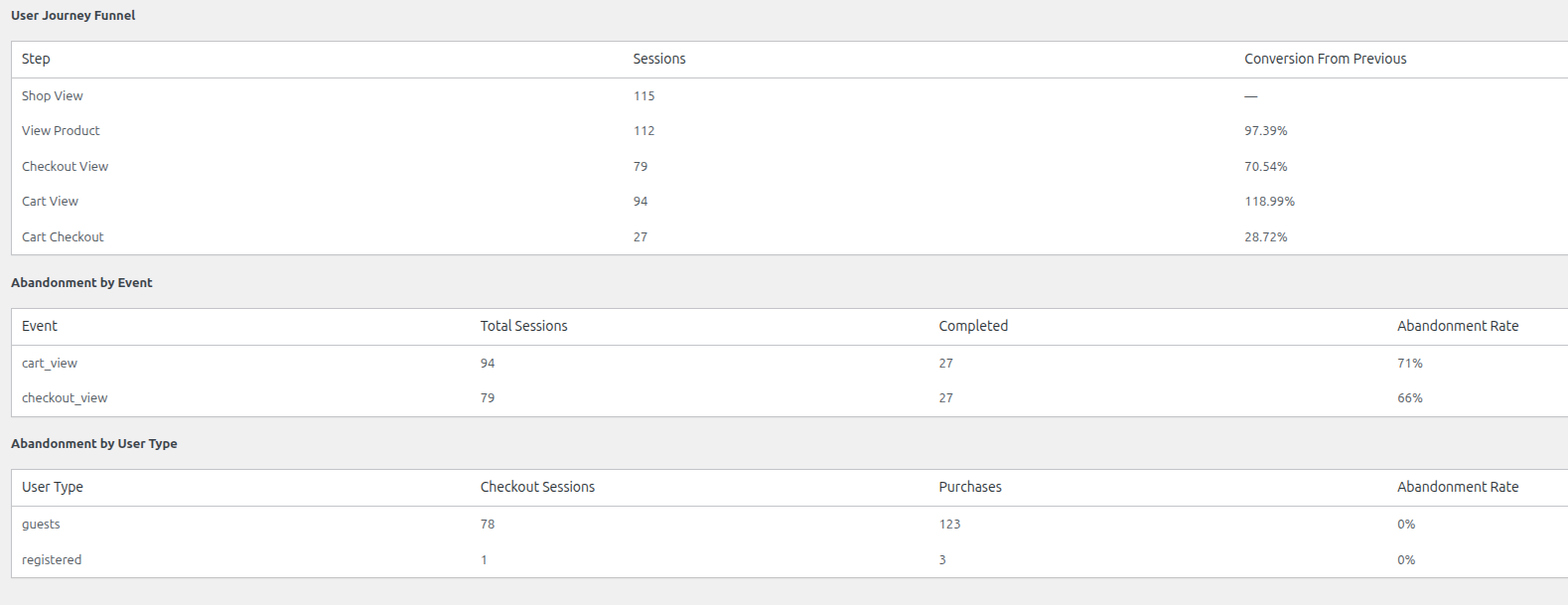Viewport: 1568px width, 605px height.
Task: Select the checkout_view event row
Action: pyautogui.click(x=789, y=398)
